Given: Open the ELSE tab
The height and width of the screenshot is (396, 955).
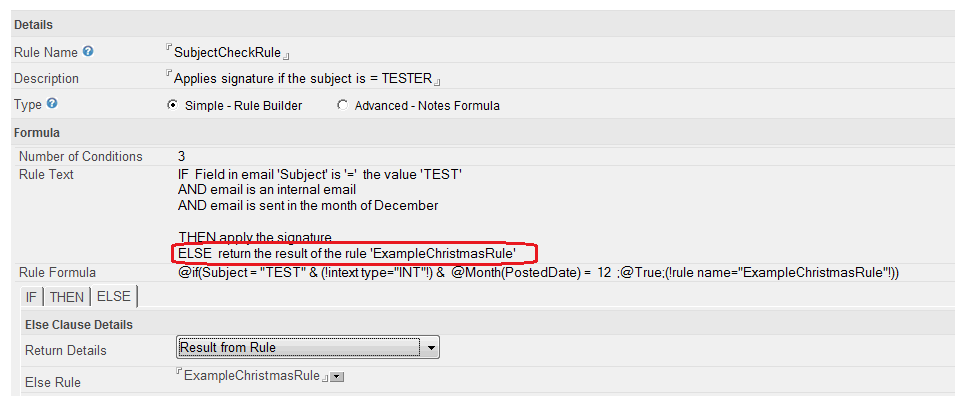Looking at the screenshot, I should tap(114, 297).
